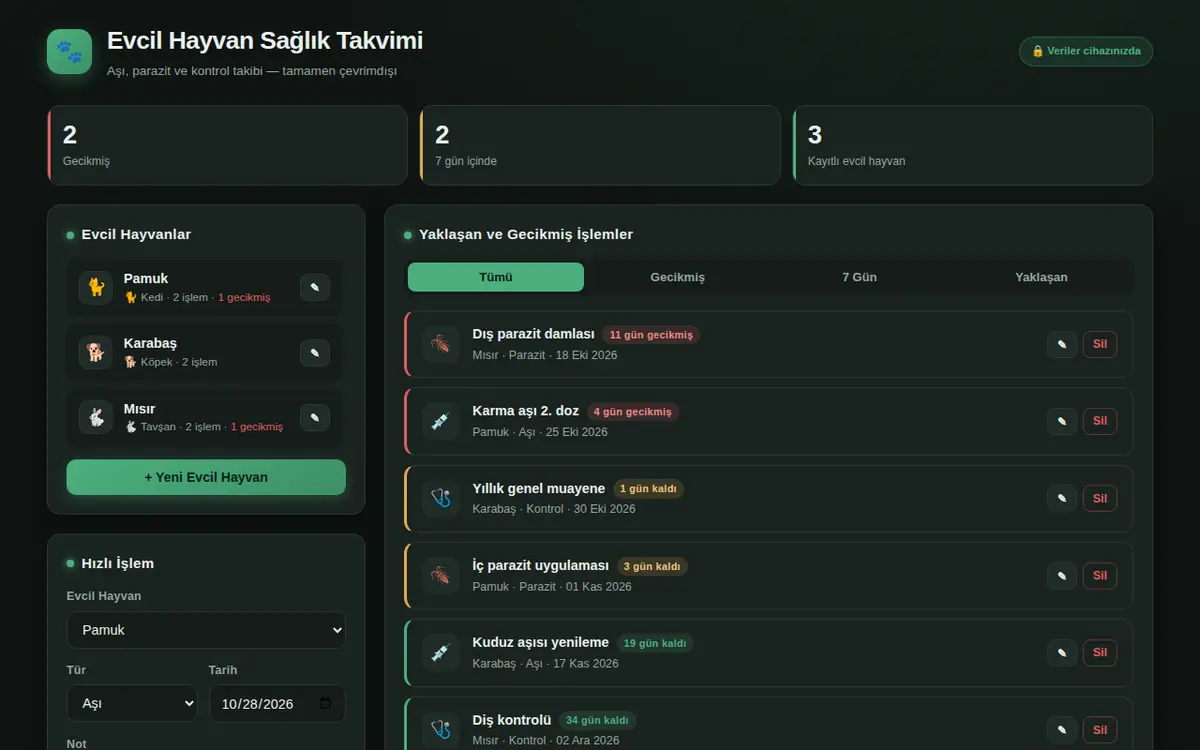Click the 11 gün gecikmiş badge
Image resolution: width=1200 pixels, height=750 pixels.
(x=651, y=335)
